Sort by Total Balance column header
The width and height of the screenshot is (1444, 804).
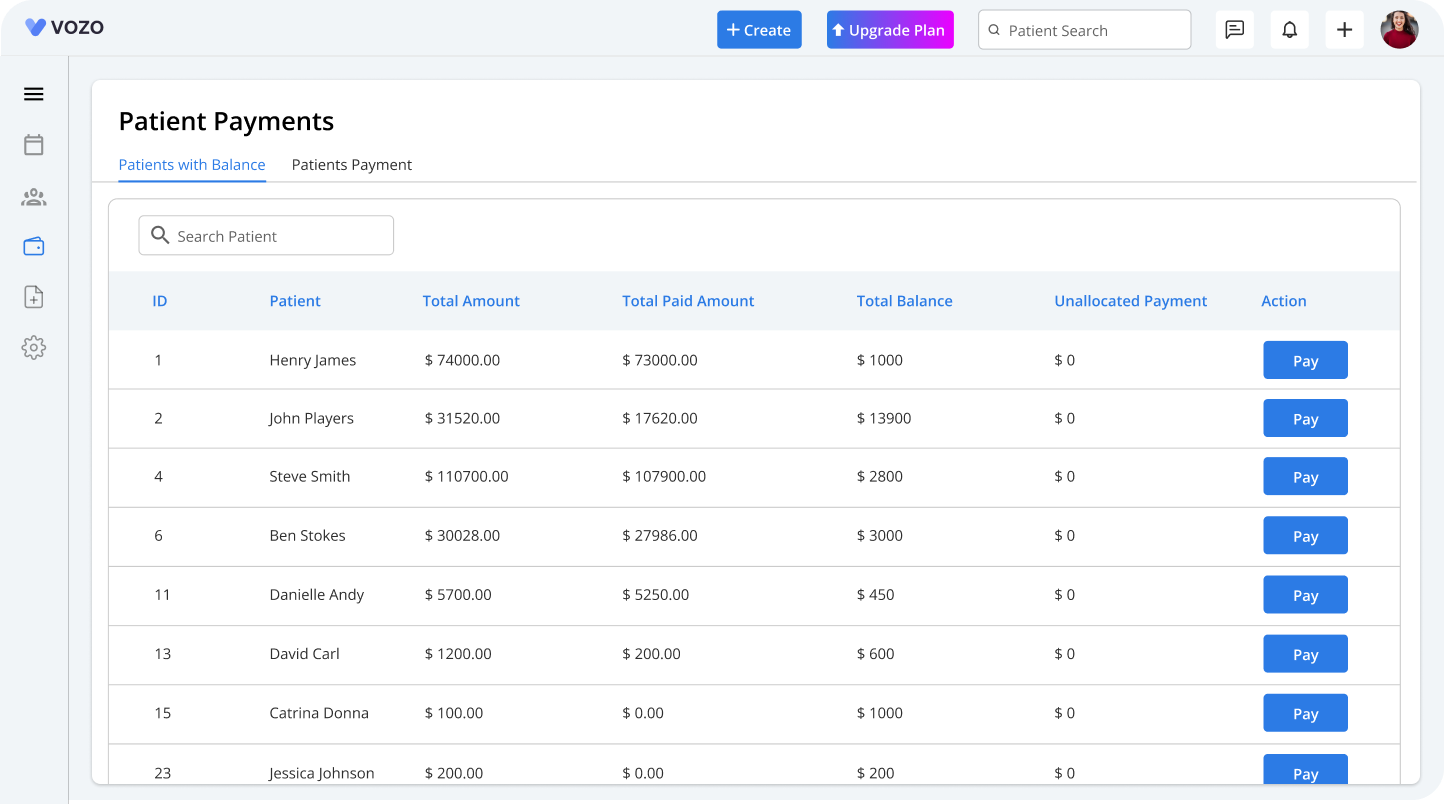point(904,301)
